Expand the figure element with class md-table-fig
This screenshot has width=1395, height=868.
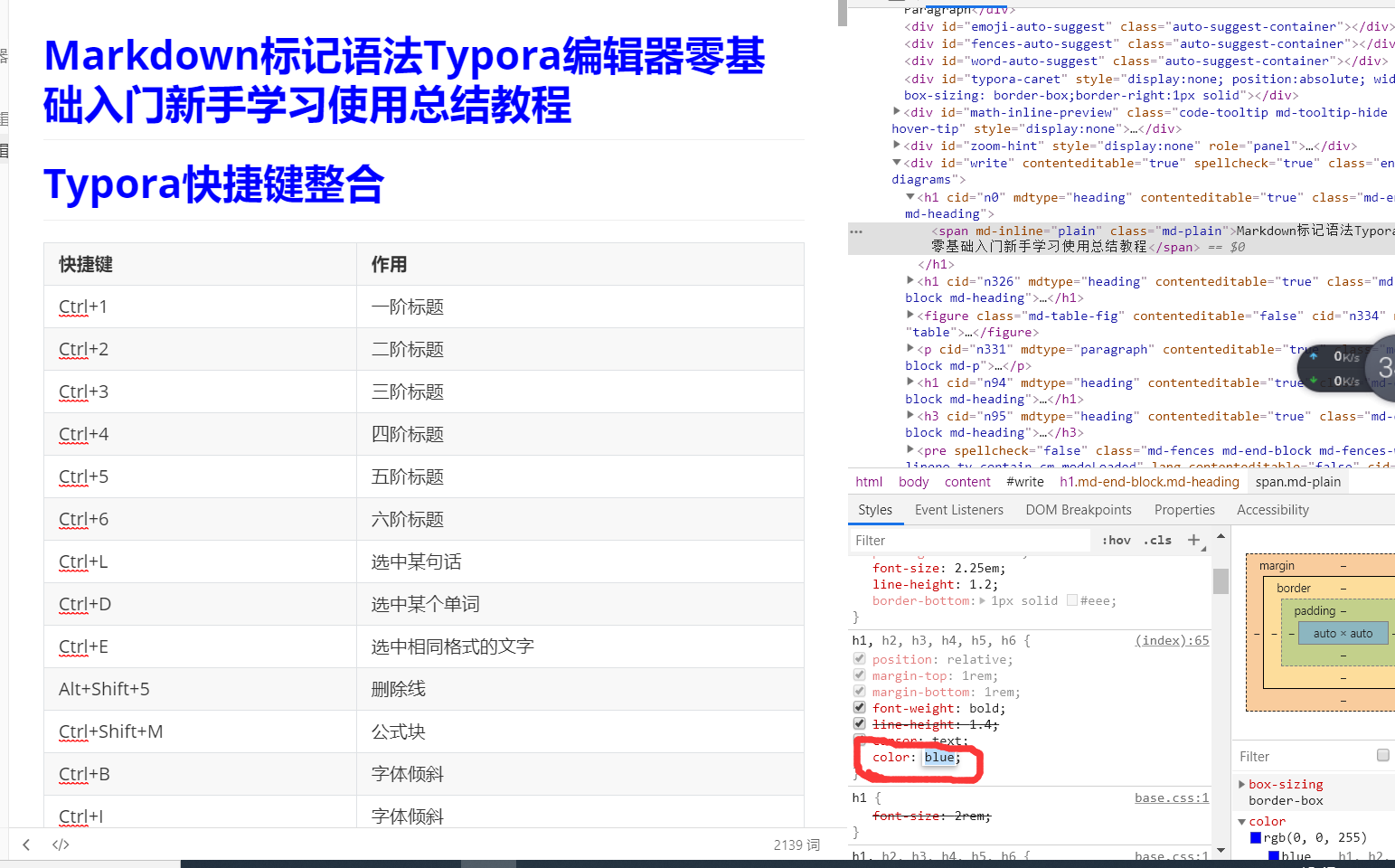pos(910,316)
